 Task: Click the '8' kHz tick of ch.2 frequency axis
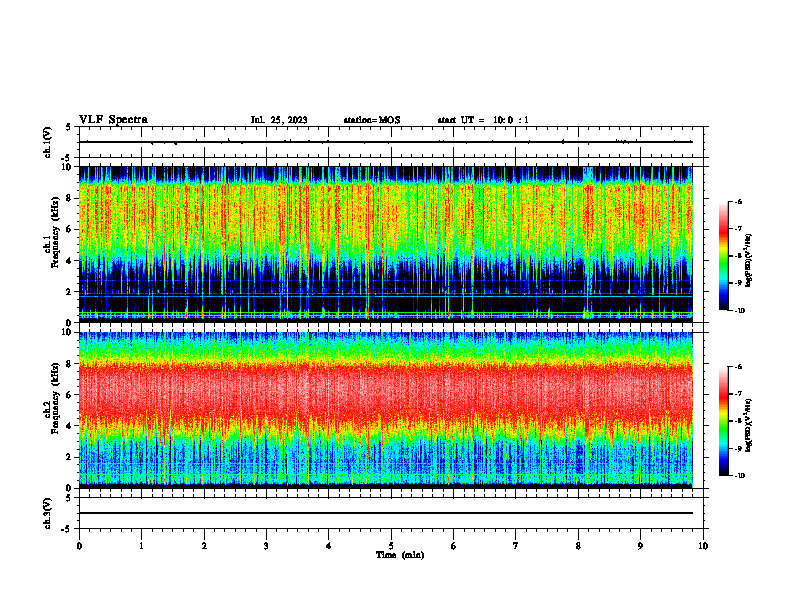(70, 364)
